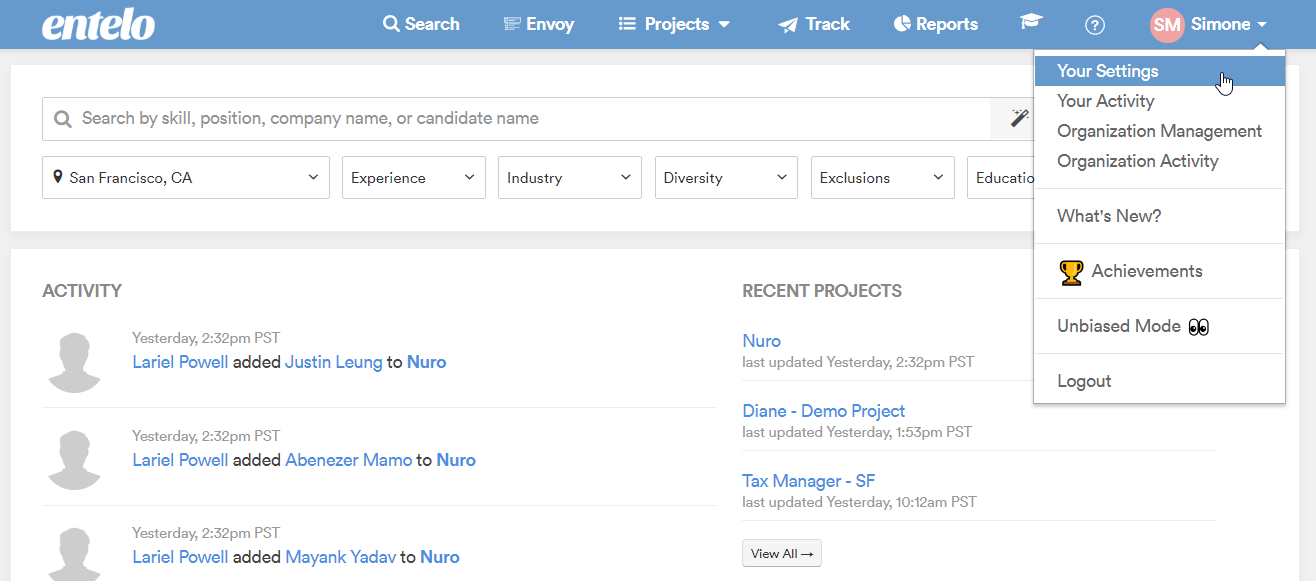Open Diane - Demo Project link

pyautogui.click(x=823, y=411)
